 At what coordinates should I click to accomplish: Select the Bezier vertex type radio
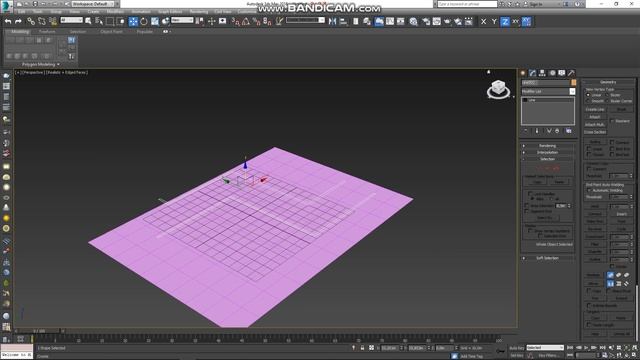607,95
